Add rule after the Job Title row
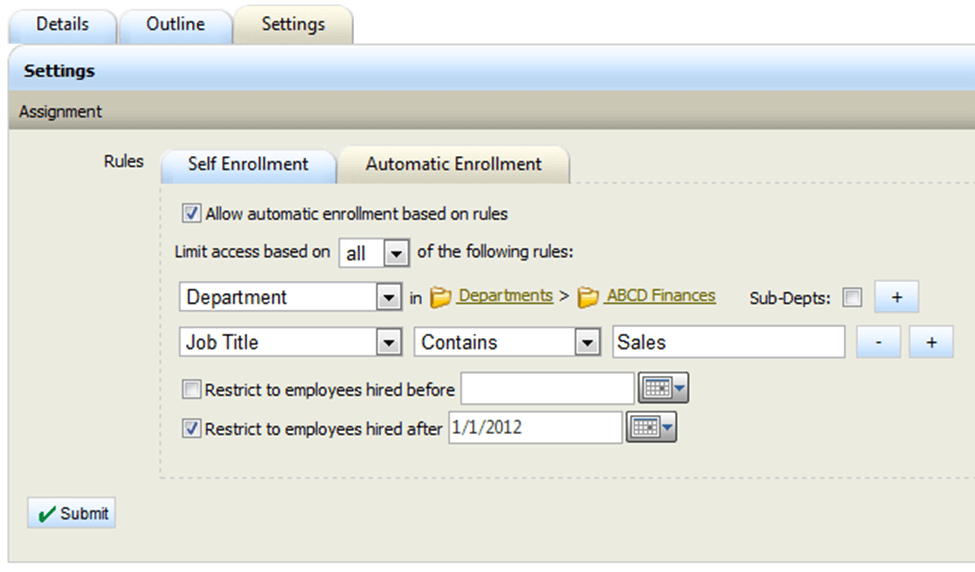The width and height of the screenshot is (975, 572). click(x=931, y=342)
